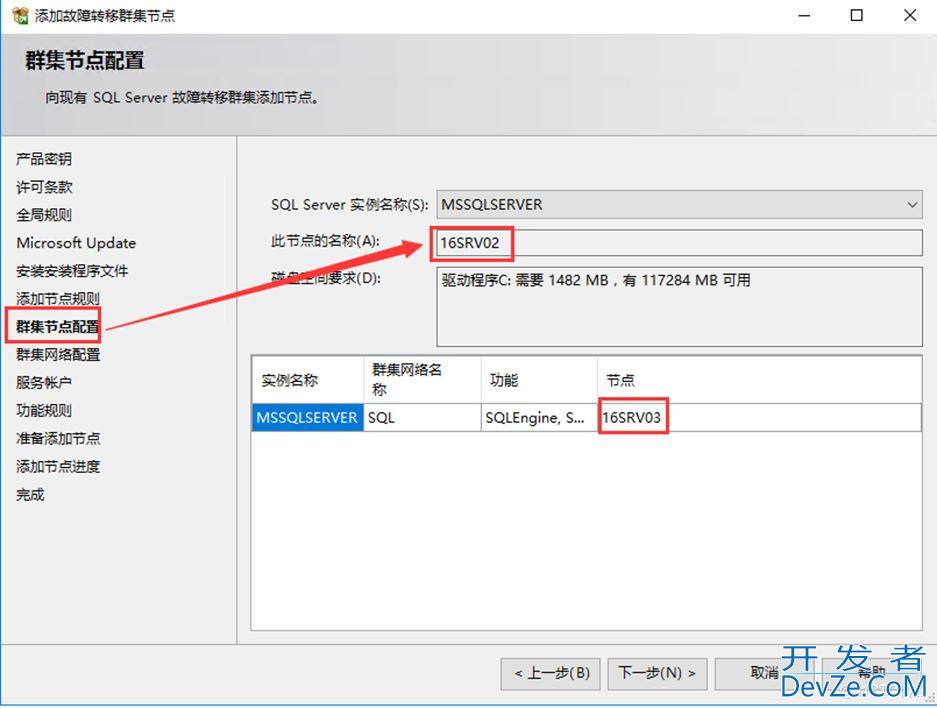
Task: Click the 实例名称 column header
Action: 308,380
